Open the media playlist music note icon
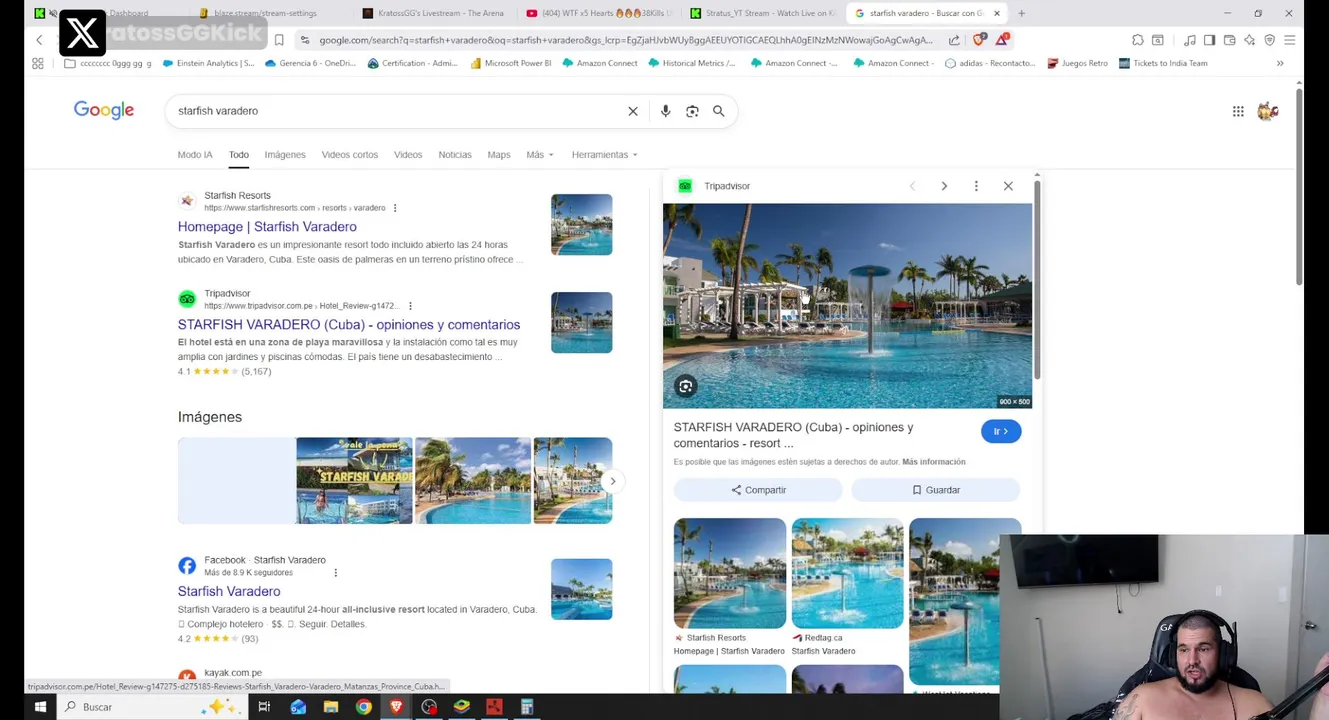The height and width of the screenshot is (720, 1329). pyautogui.click(x=1189, y=40)
